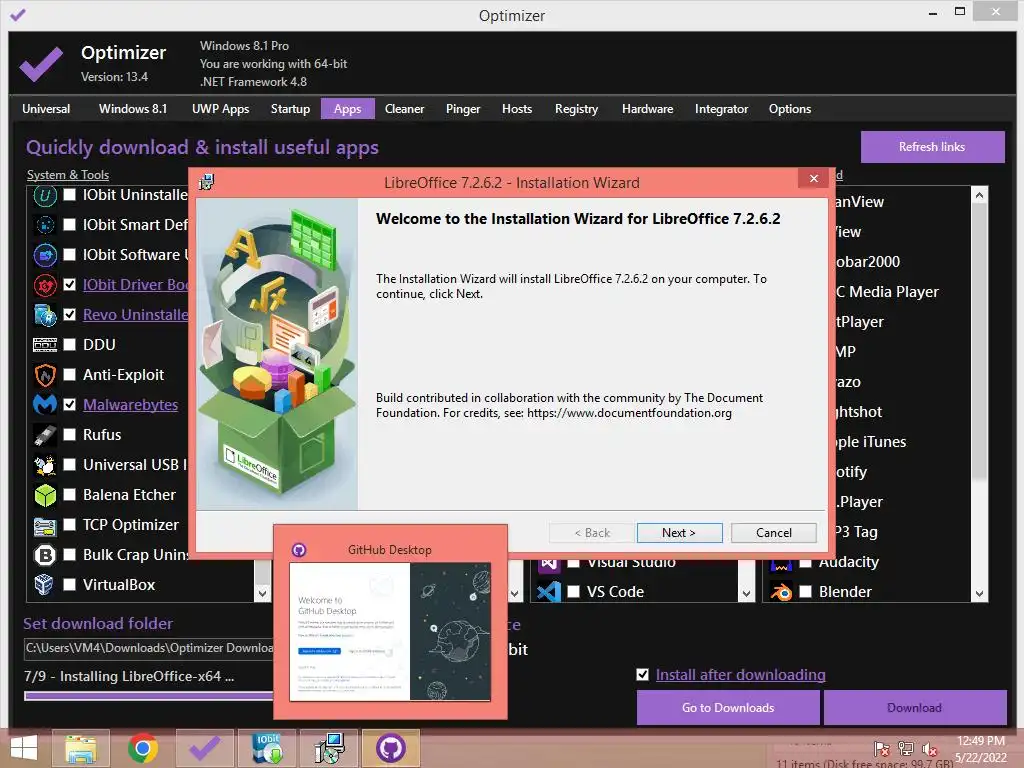Toggle Install after downloading checkbox

point(643,675)
